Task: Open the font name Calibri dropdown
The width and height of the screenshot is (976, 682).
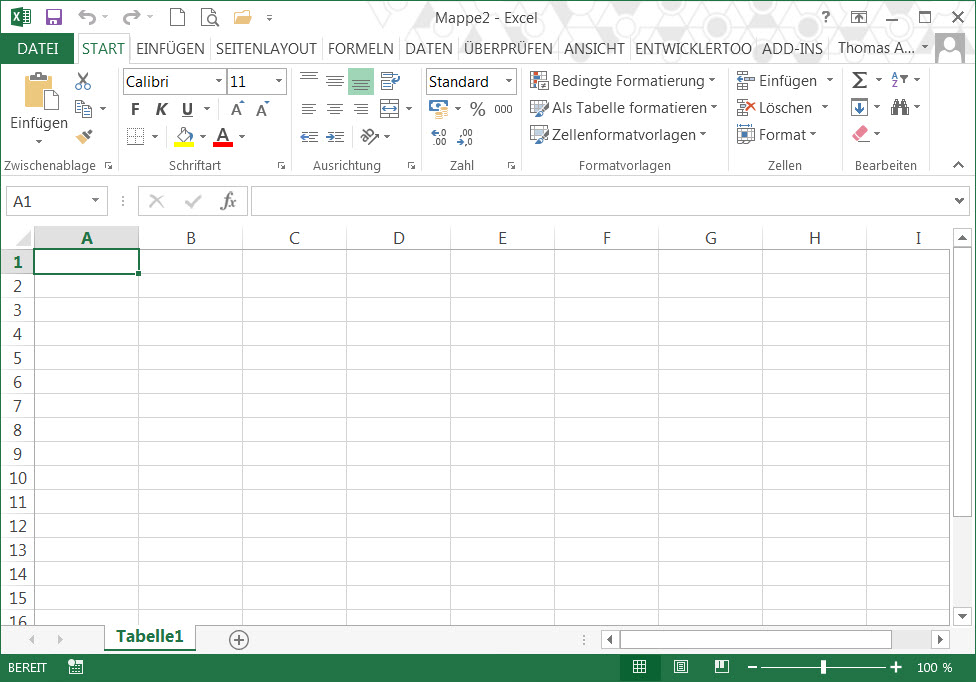Action: [x=218, y=81]
